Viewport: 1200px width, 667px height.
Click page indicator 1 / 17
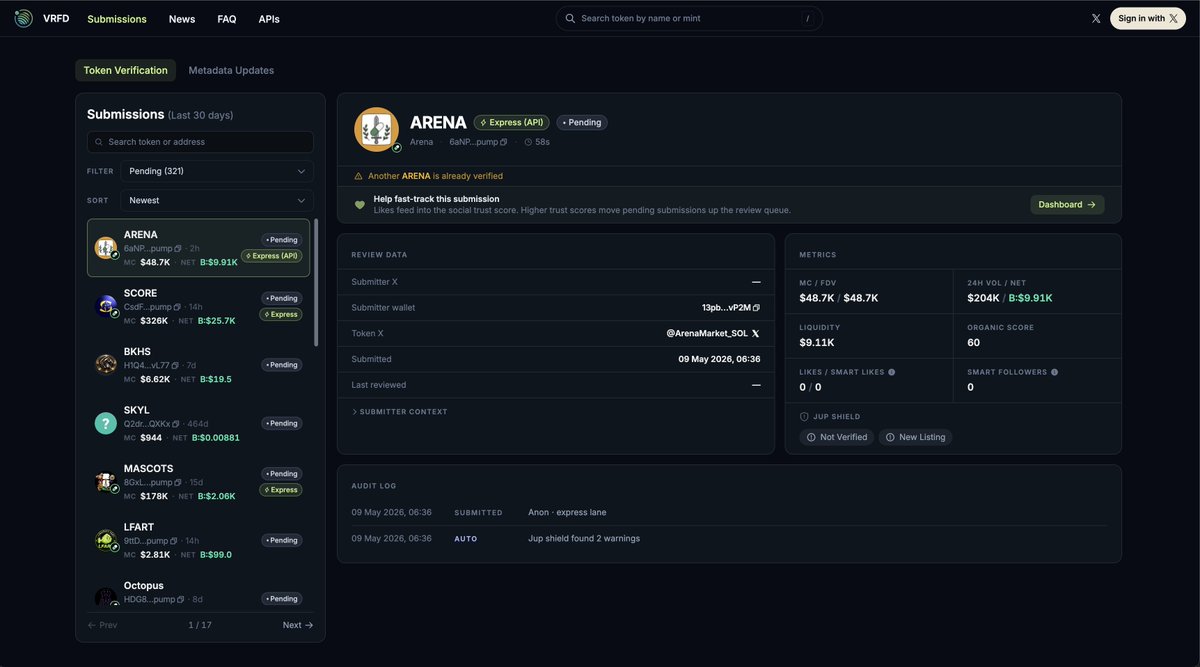pyautogui.click(x=200, y=625)
